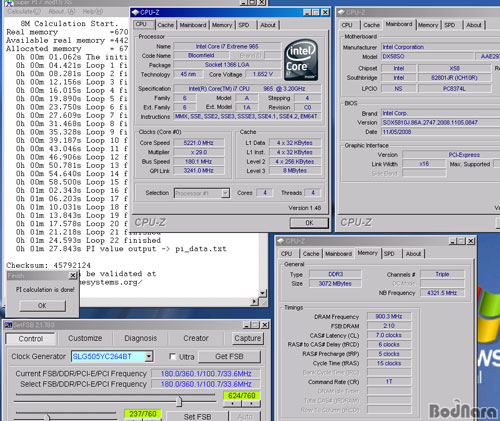Switch to Cache tab in front CPU-Z
Image resolution: width=500 pixels, height=421 pixels.
point(166,25)
